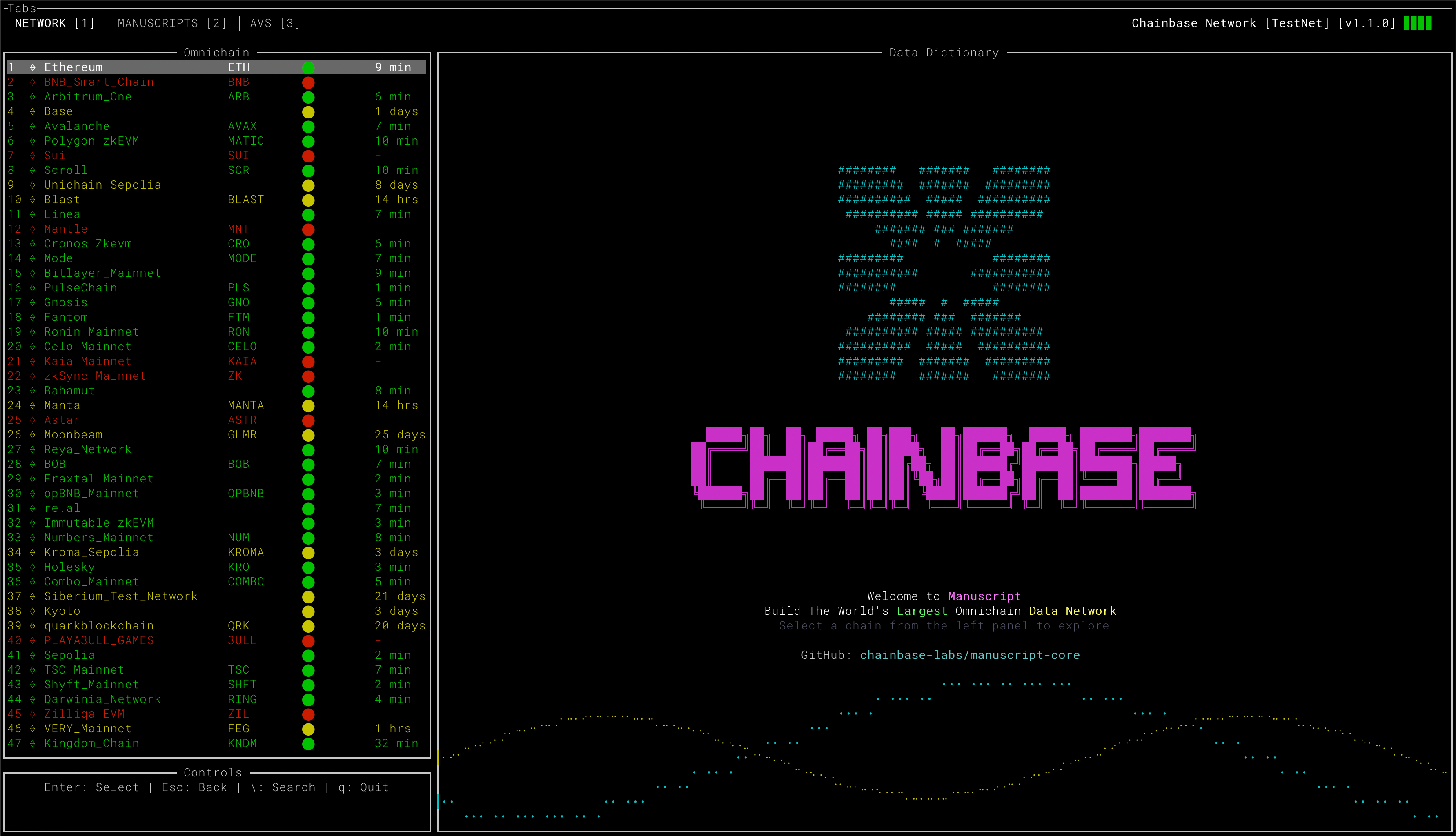The height and width of the screenshot is (836, 1456).
Task: Click the RING ticker for Darwinia_Network
Action: (242, 699)
